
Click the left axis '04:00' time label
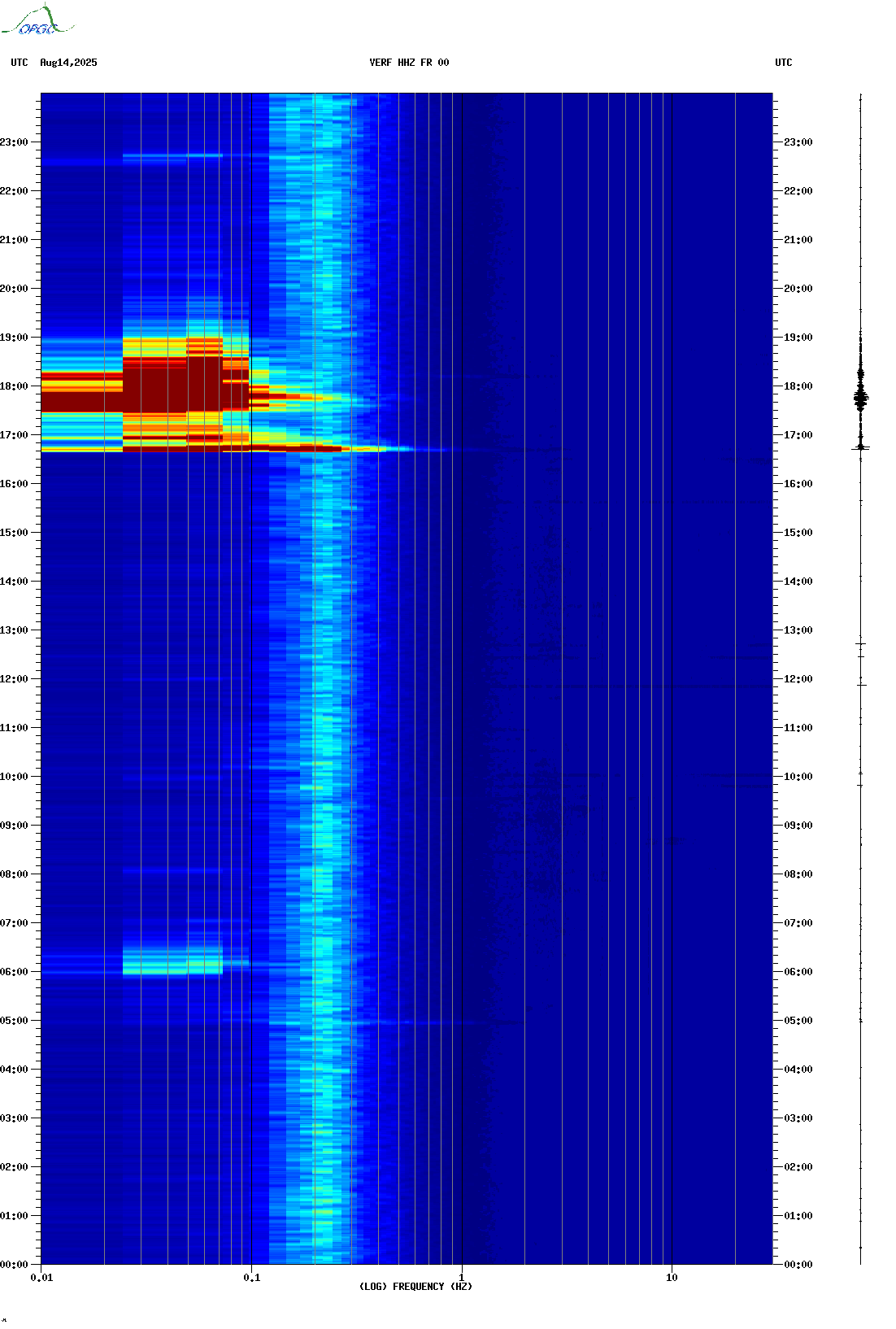[14, 1070]
